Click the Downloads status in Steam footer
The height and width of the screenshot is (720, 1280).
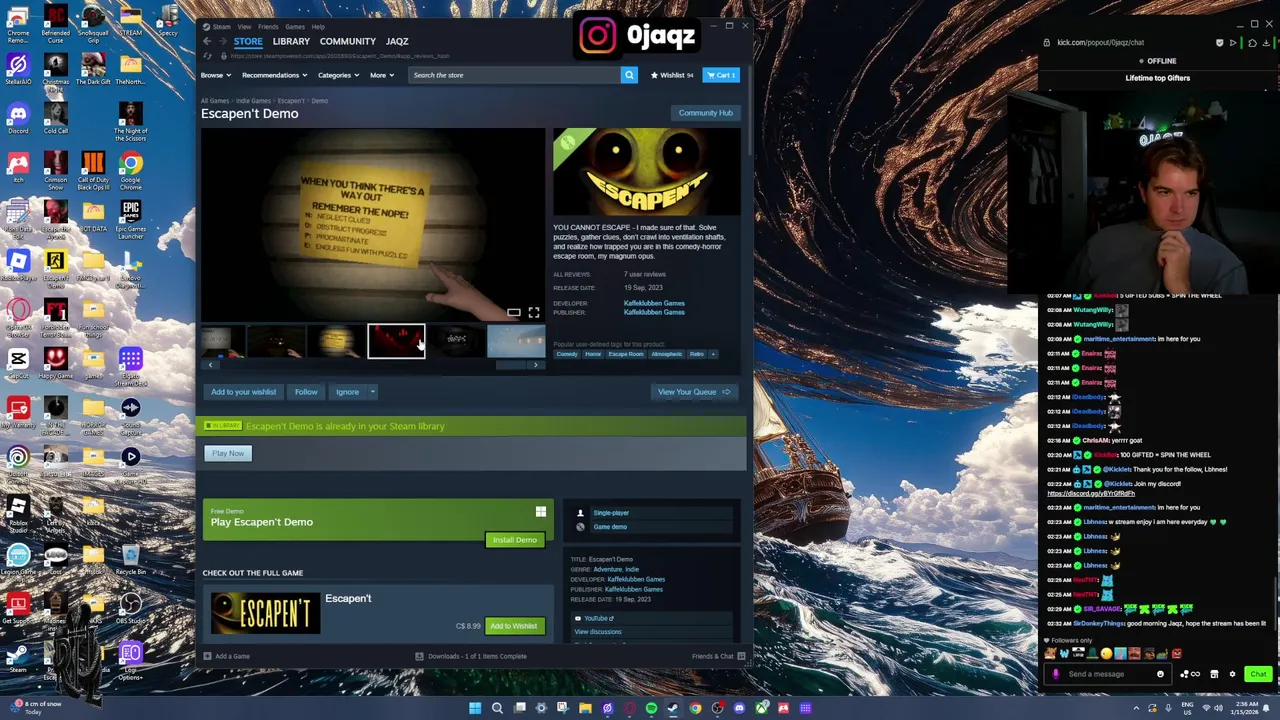pos(471,656)
